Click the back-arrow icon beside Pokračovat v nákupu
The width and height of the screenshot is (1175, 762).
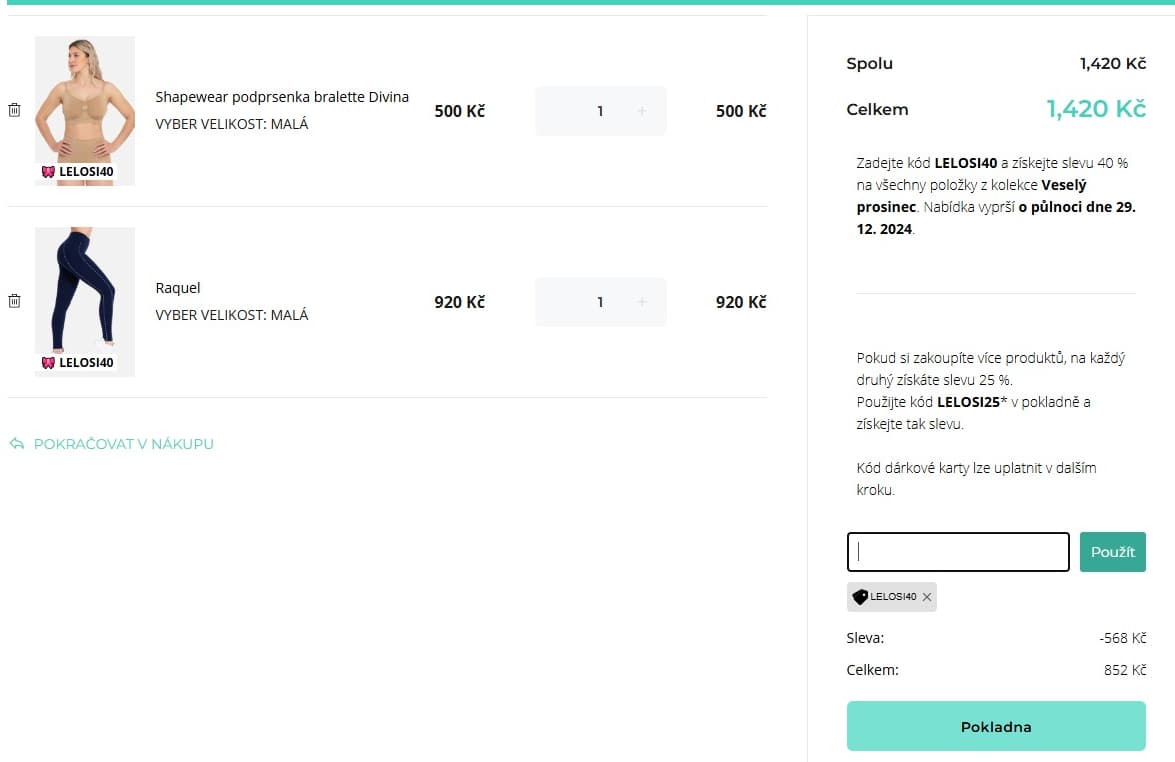(16, 444)
